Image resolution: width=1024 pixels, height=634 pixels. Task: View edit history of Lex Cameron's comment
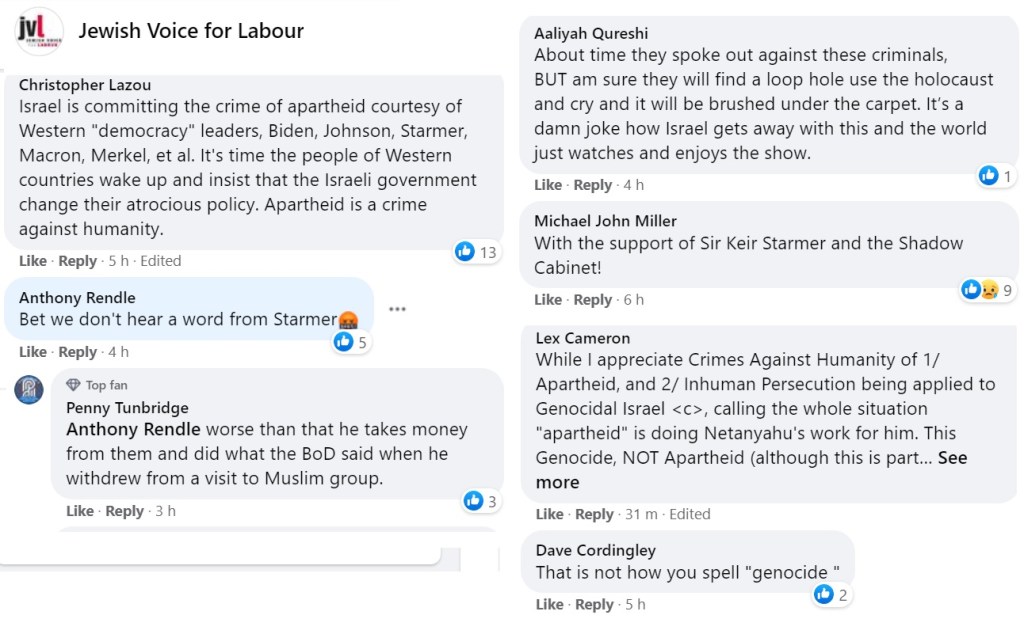pyautogui.click(x=690, y=514)
